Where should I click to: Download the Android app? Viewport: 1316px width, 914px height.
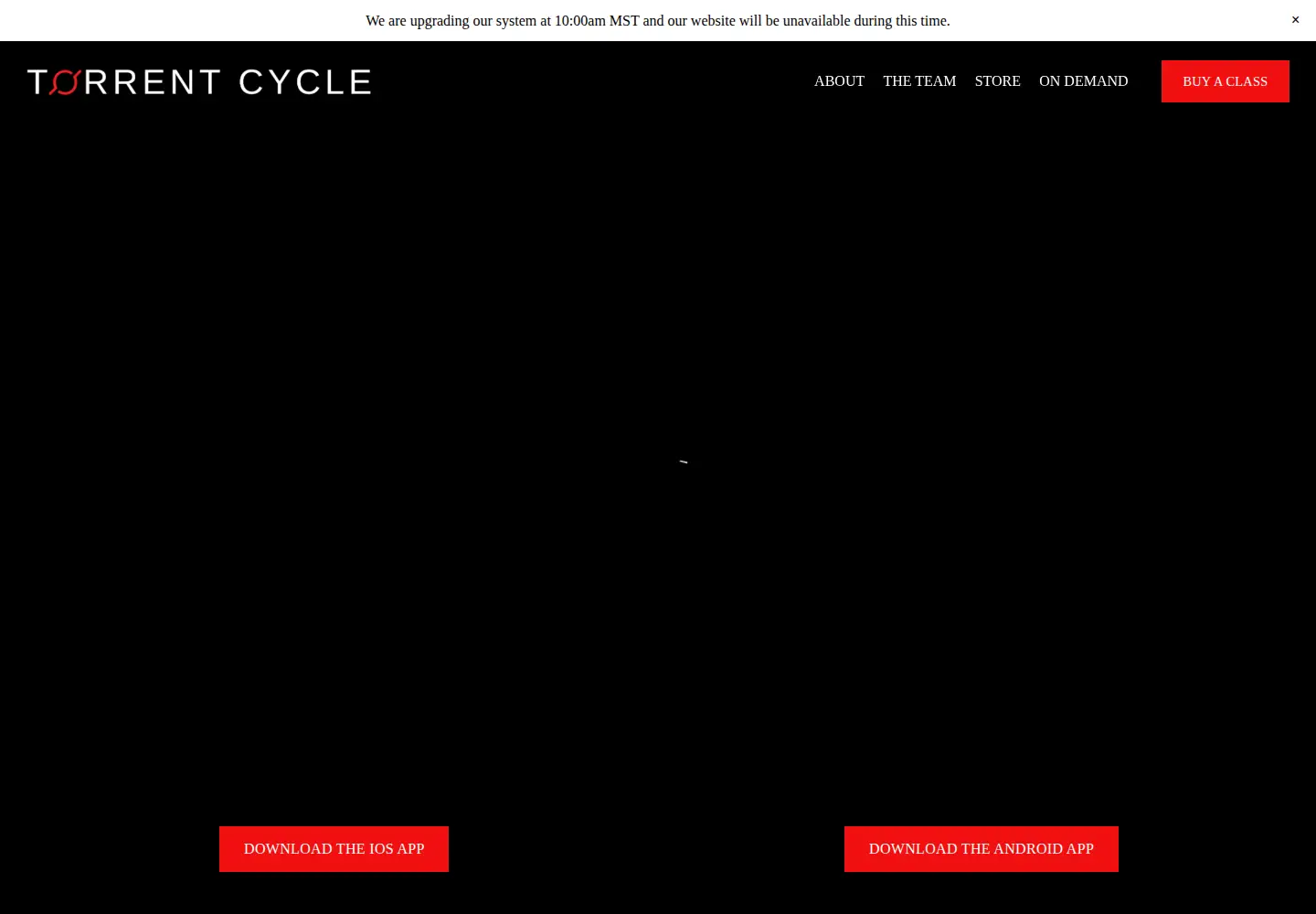981,849
